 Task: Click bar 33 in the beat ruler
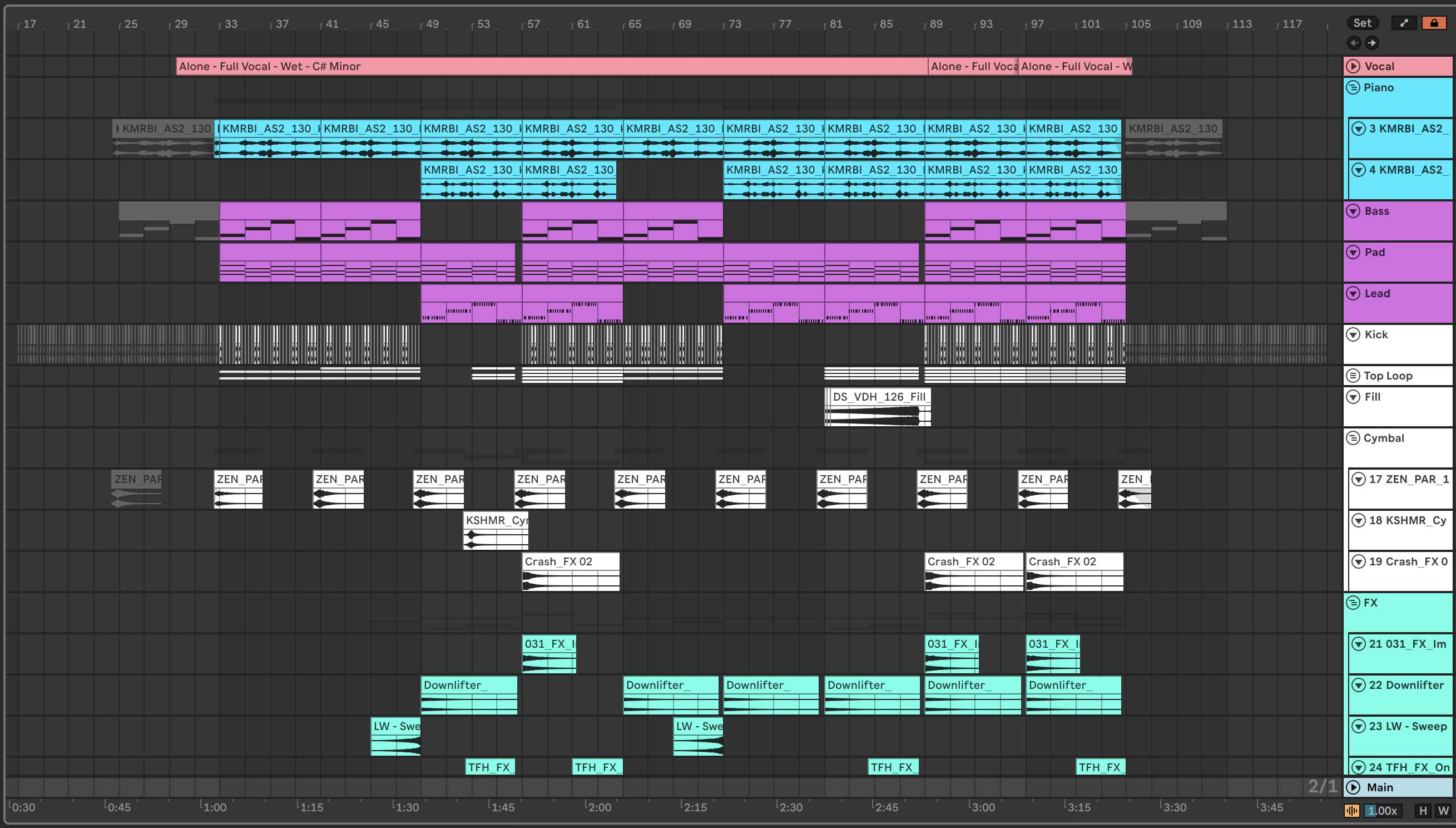tap(231, 24)
